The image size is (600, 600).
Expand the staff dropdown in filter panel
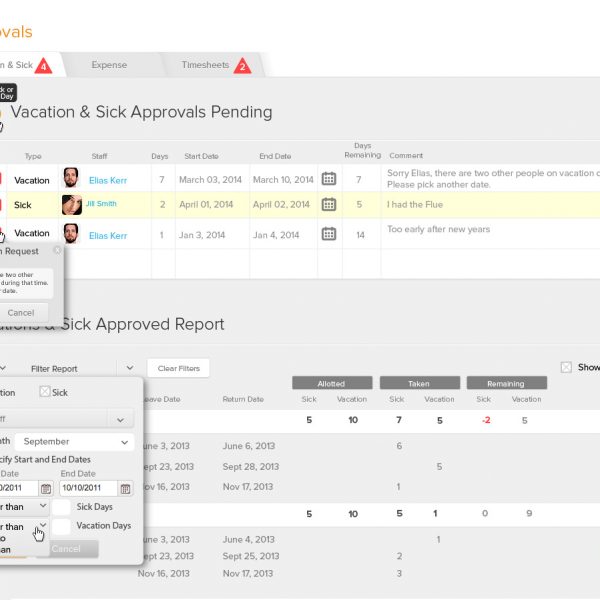pos(121,419)
